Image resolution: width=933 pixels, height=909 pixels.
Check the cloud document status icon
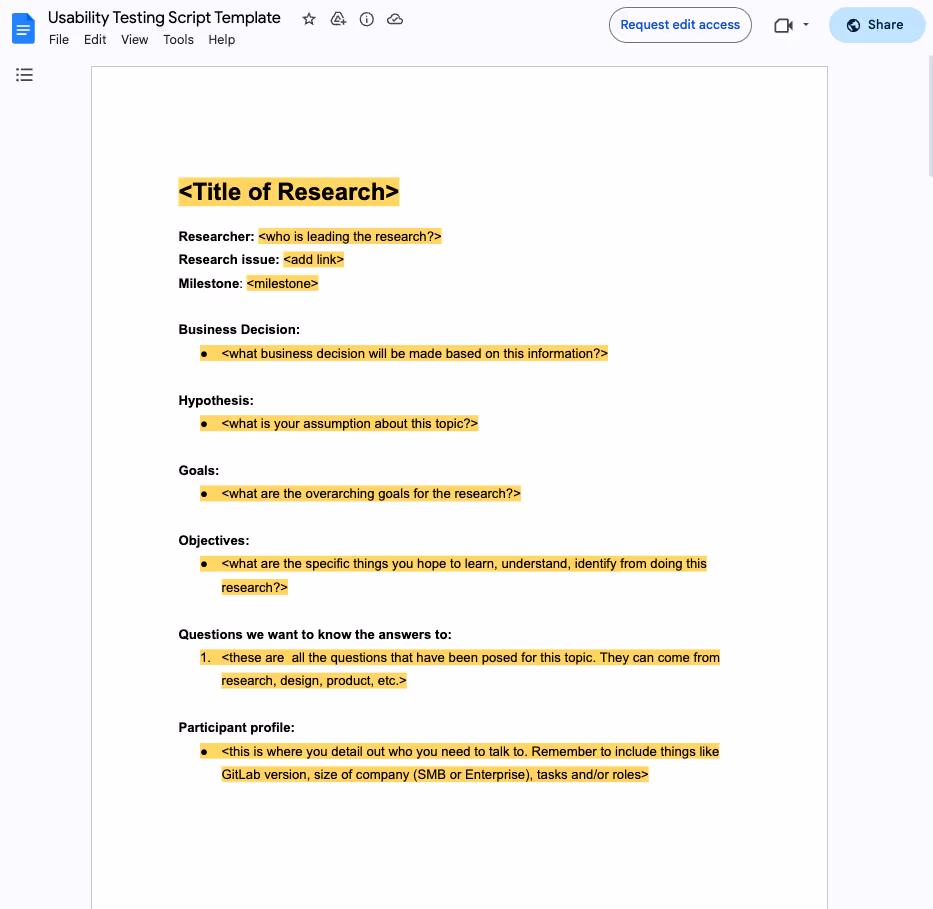[395, 19]
